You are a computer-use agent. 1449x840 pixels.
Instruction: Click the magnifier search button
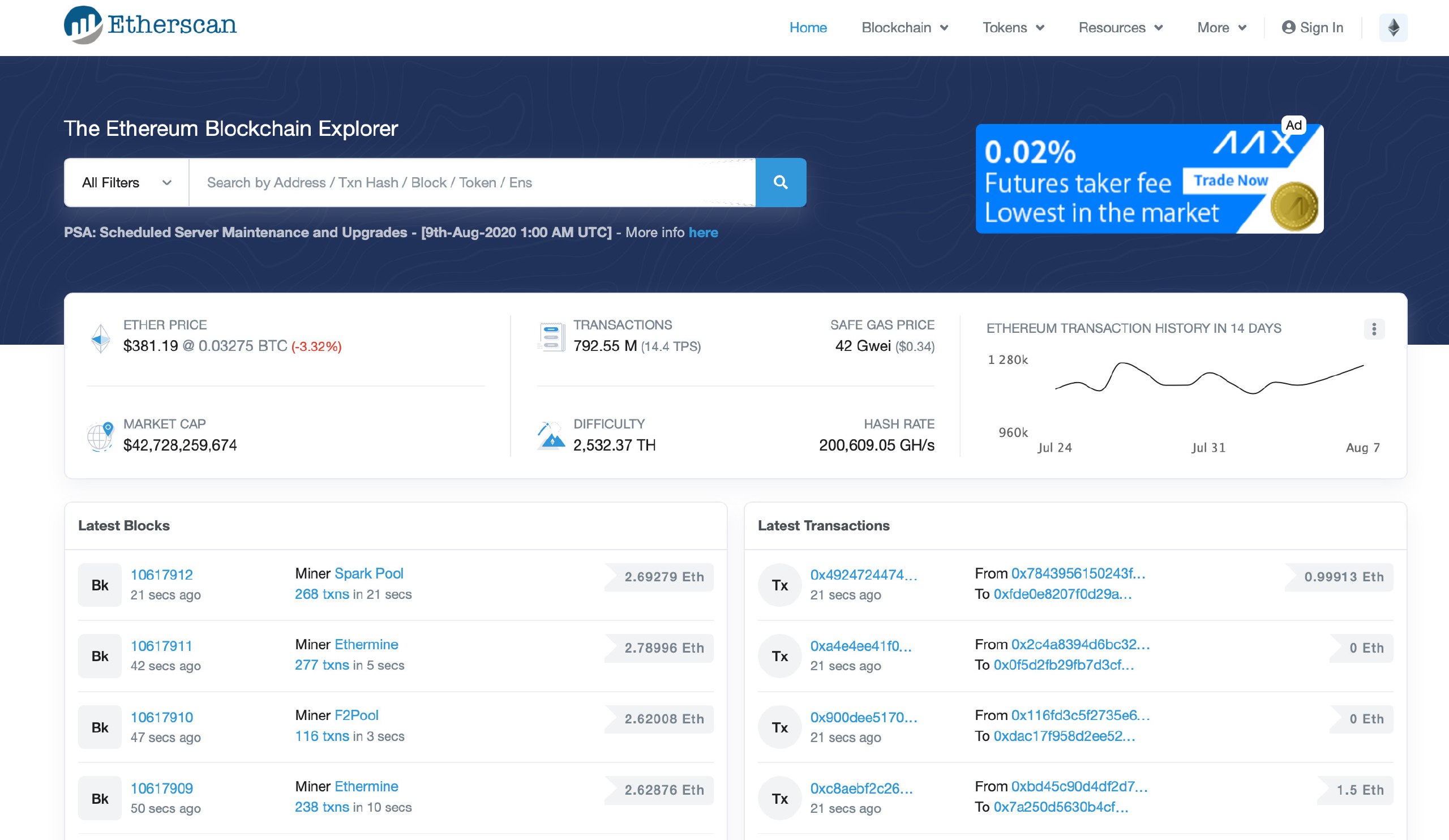781,182
